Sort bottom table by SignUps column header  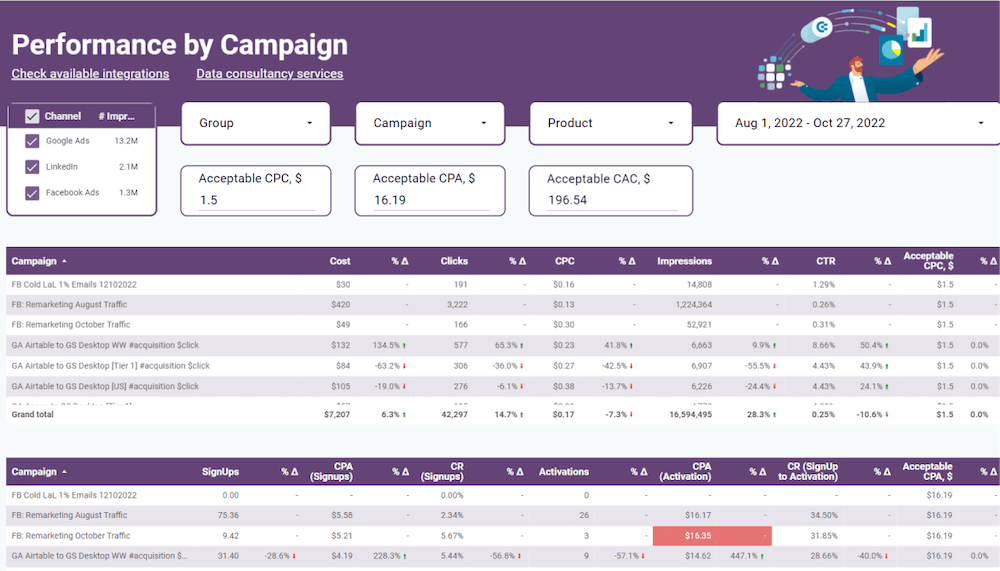pyautogui.click(x=219, y=471)
